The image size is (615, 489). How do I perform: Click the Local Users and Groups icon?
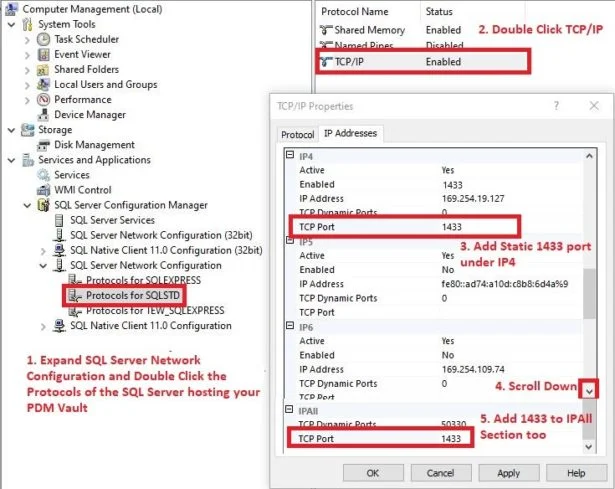click(x=43, y=84)
